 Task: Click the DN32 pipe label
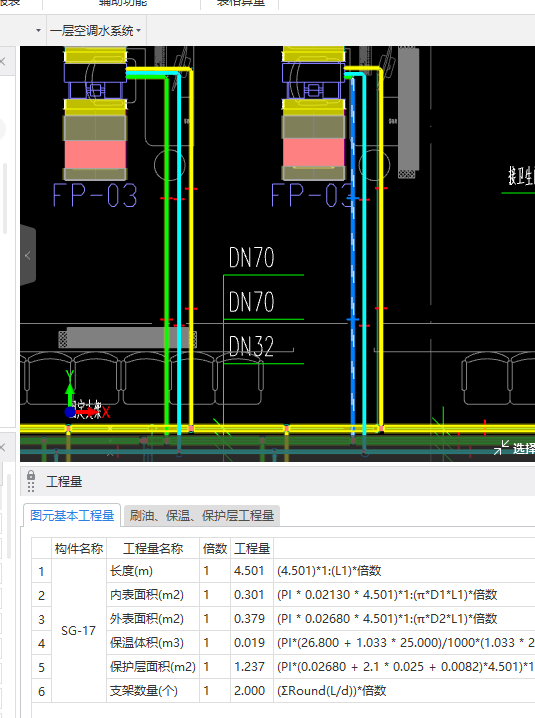pyautogui.click(x=251, y=347)
